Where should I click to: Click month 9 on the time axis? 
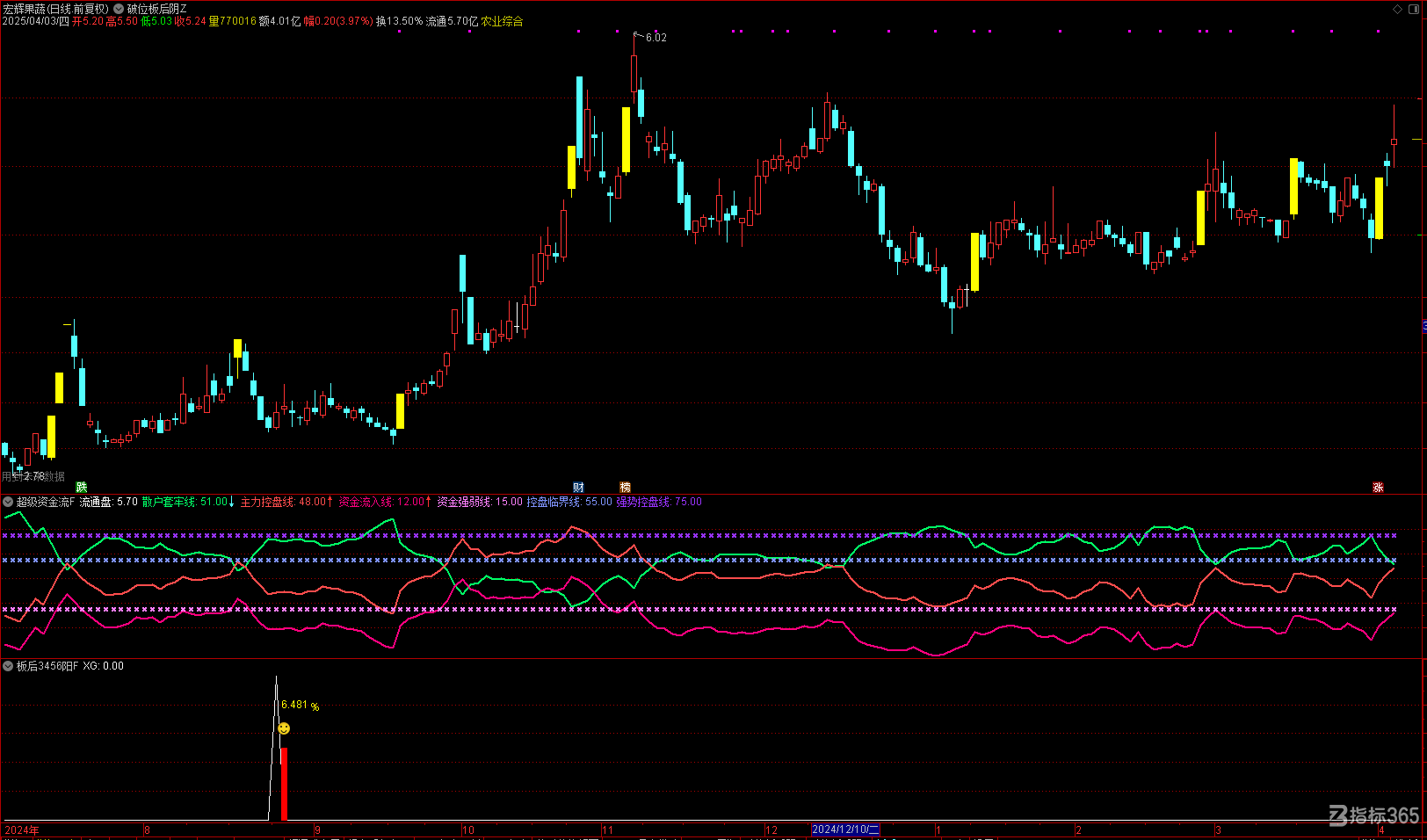317,829
